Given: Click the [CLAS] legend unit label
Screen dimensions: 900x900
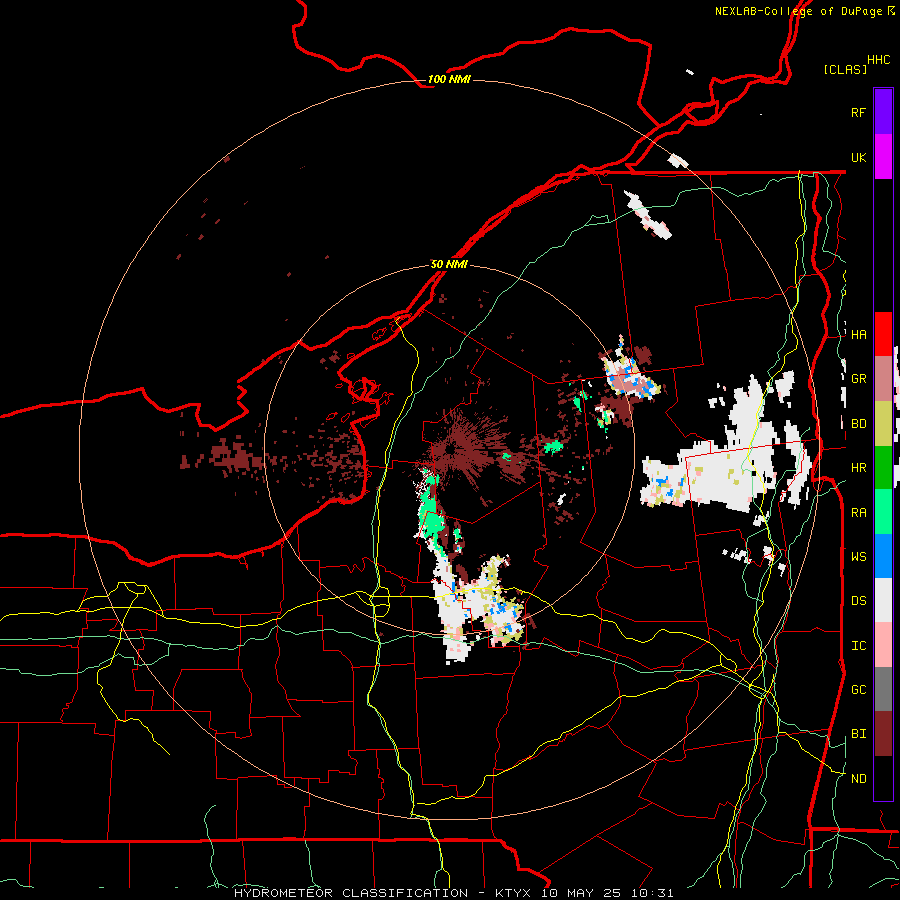Looking at the screenshot, I should click(x=845, y=69).
